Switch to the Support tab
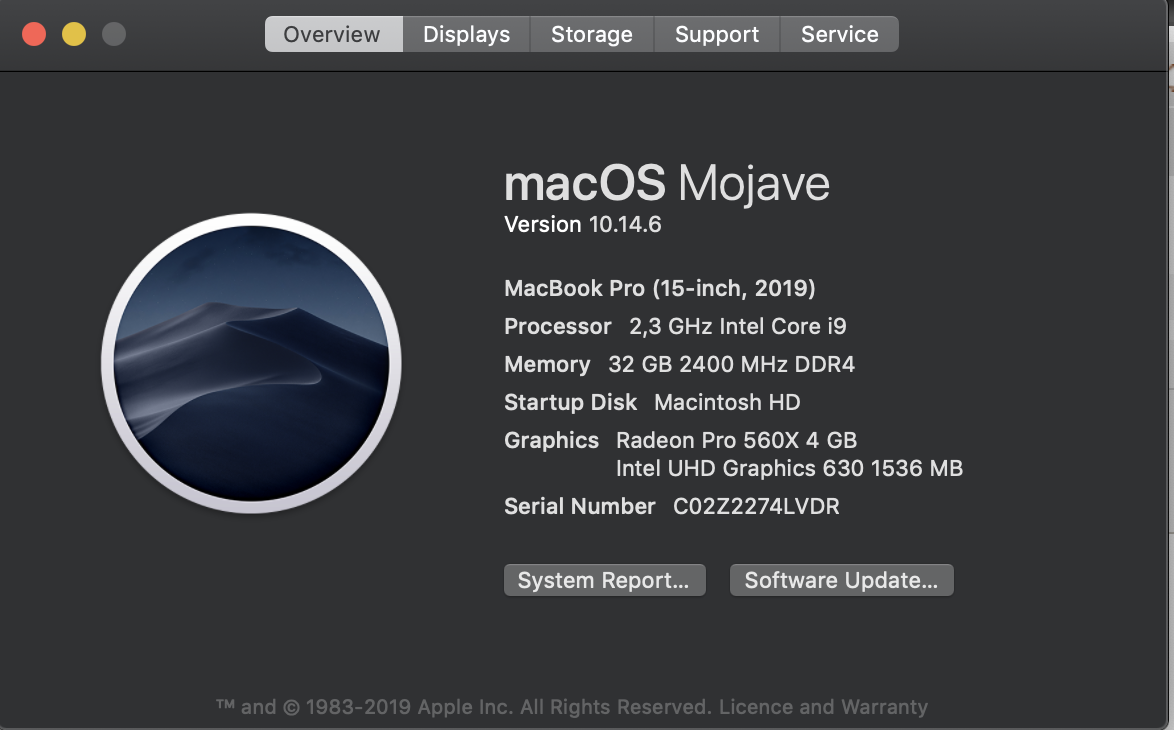The height and width of the screenshot is (730, 1174). click(x=717, y=34)
